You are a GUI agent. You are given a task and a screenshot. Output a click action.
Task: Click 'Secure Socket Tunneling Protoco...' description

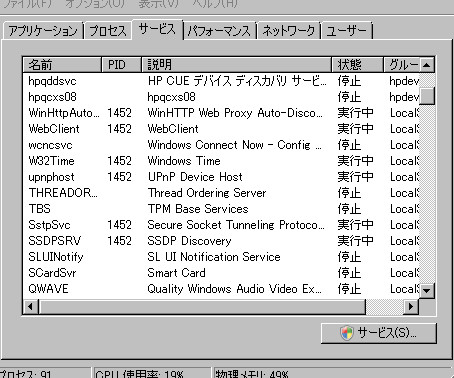(236, 225)
